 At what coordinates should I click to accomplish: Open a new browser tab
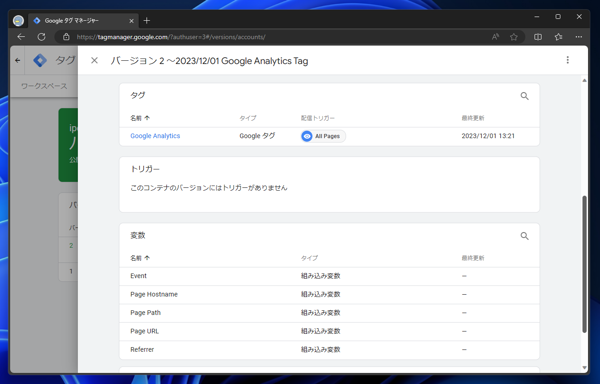point(147,21)
